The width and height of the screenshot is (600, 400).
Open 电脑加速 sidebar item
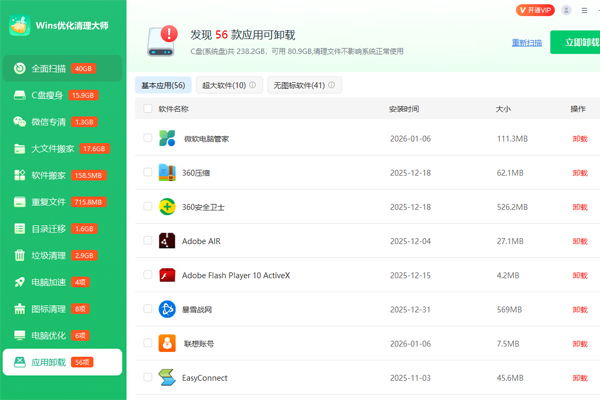pyautogui.click(x=62, y=282)
